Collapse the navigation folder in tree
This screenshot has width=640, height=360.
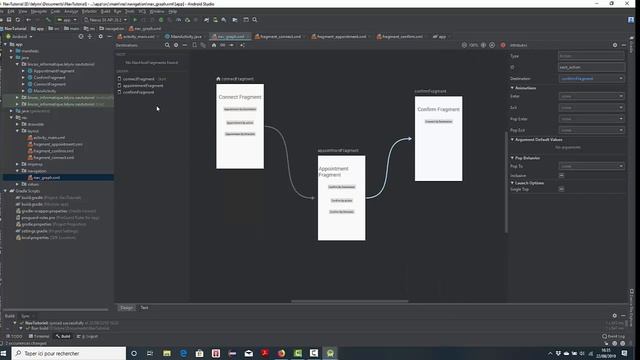(18, 171)
